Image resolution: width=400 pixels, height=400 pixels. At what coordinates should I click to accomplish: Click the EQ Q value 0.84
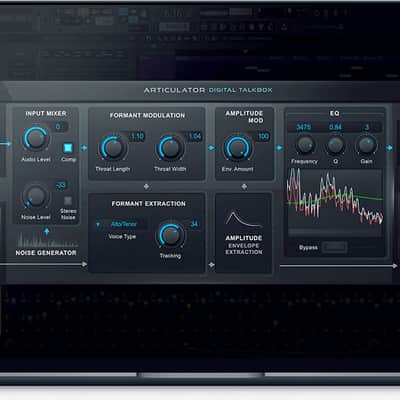pyautogui.click(x=335, y=127)
